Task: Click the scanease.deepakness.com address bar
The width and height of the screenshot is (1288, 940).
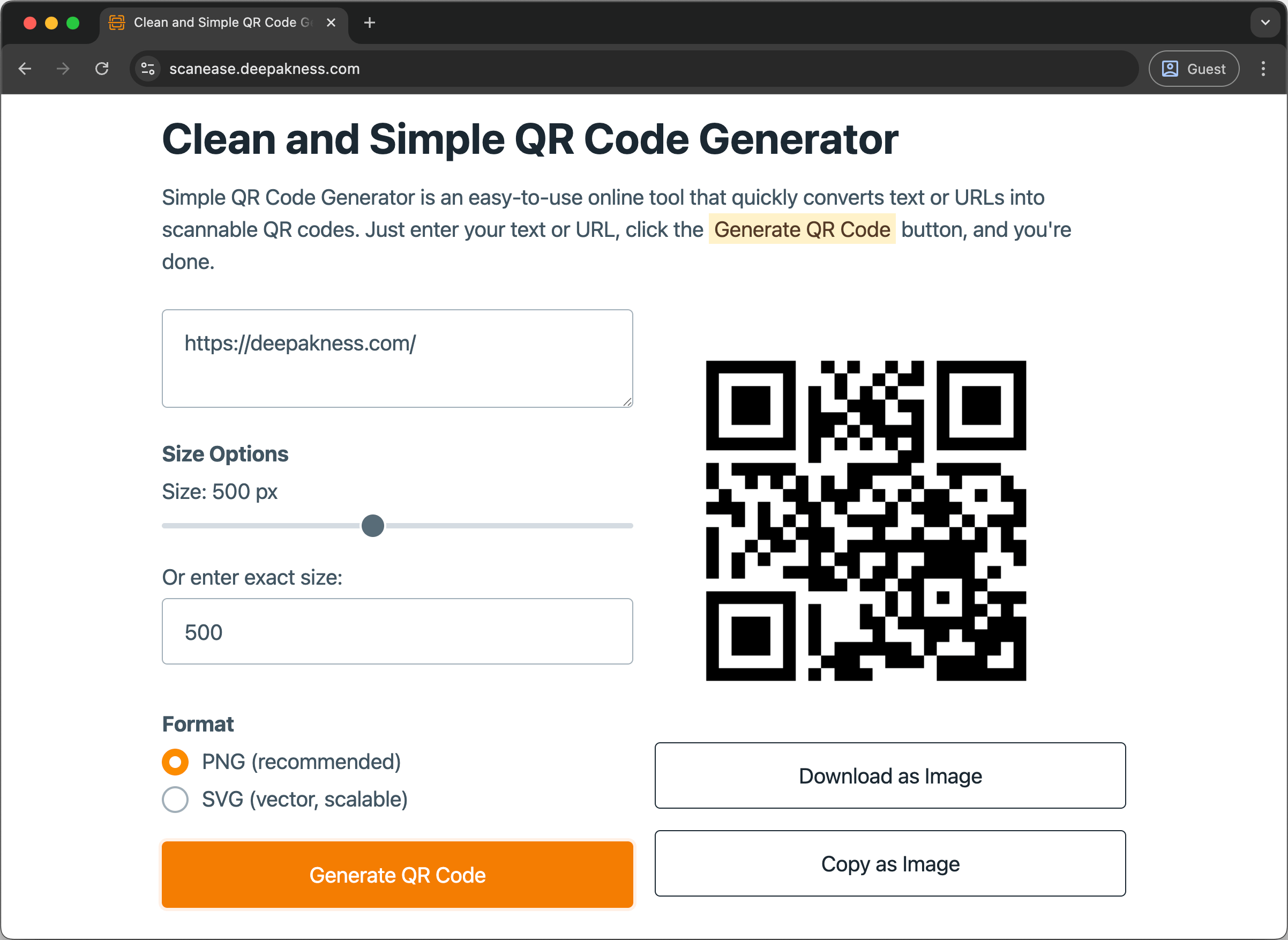Action: pyautogui.click(x=634, y=69)
